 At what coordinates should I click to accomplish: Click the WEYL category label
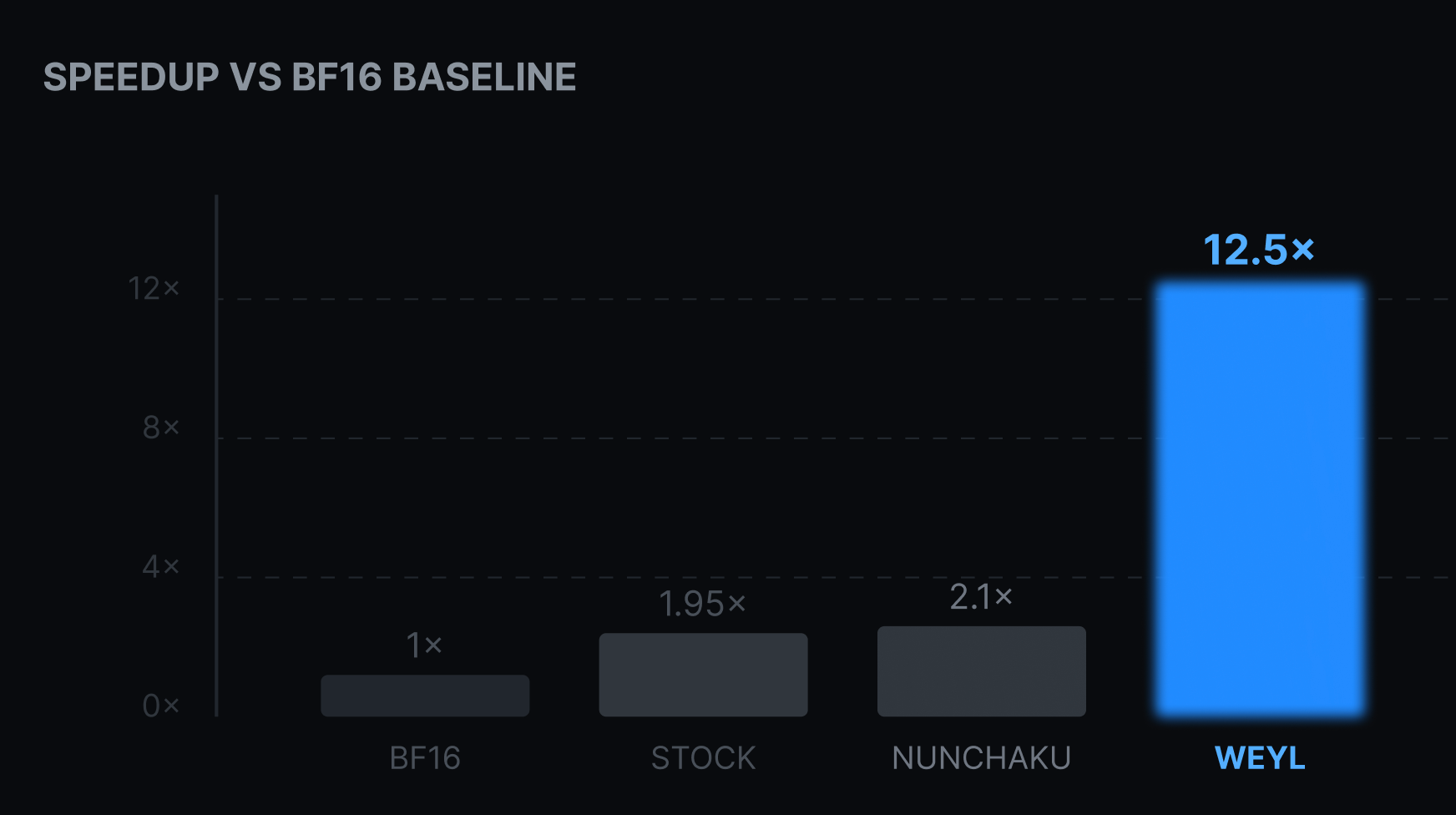1260,758
